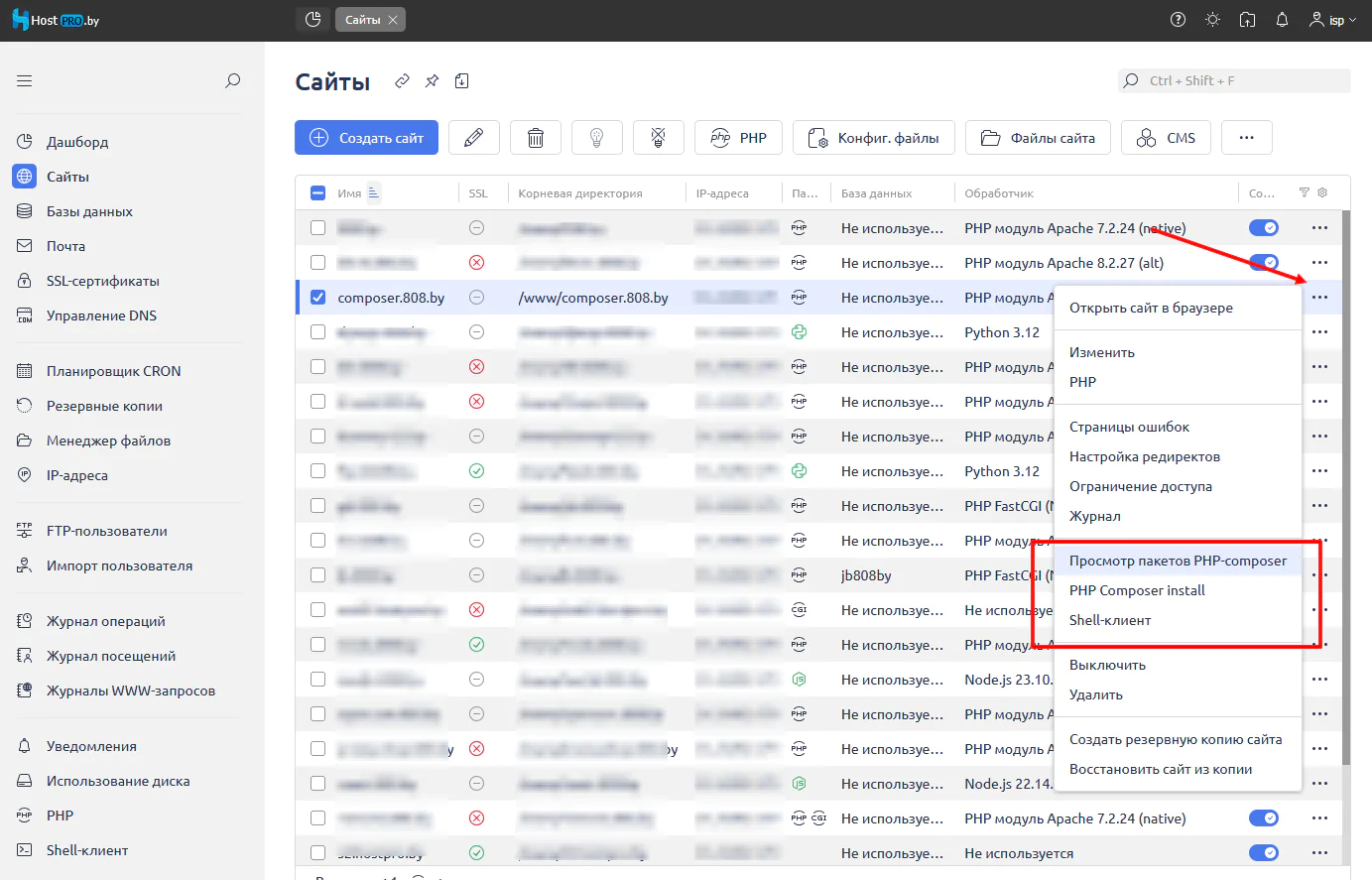Image resolution: width=1372 pixels, height=880 pixels.
Task: Open table column settings gear icon
Action: [x=1322, y=192]
